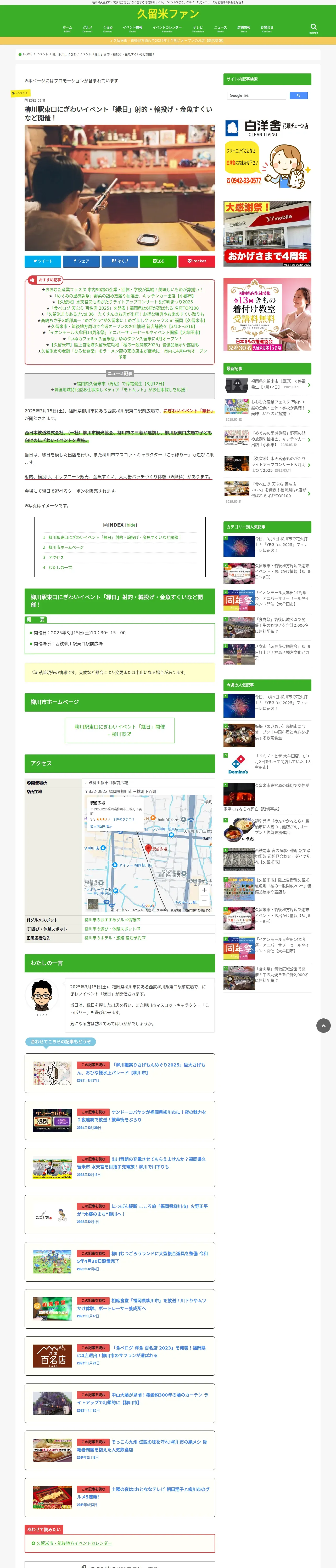Viewport: 336px width, 1568px height.
Task: Click the header search magnifier icon
Action: point(313,27)
